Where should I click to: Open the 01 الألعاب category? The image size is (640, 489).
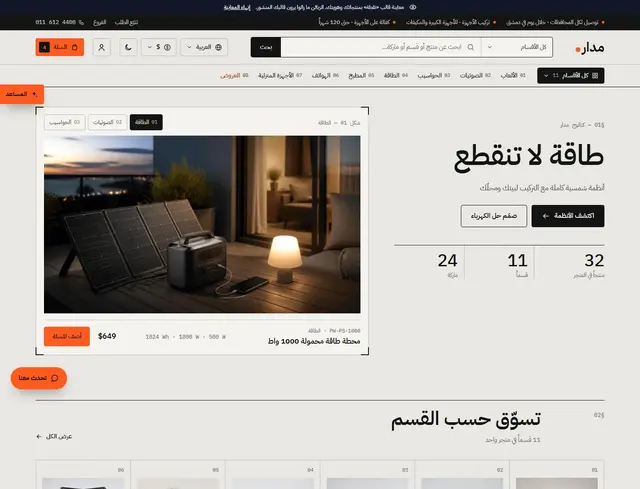[x=513, y=76]
